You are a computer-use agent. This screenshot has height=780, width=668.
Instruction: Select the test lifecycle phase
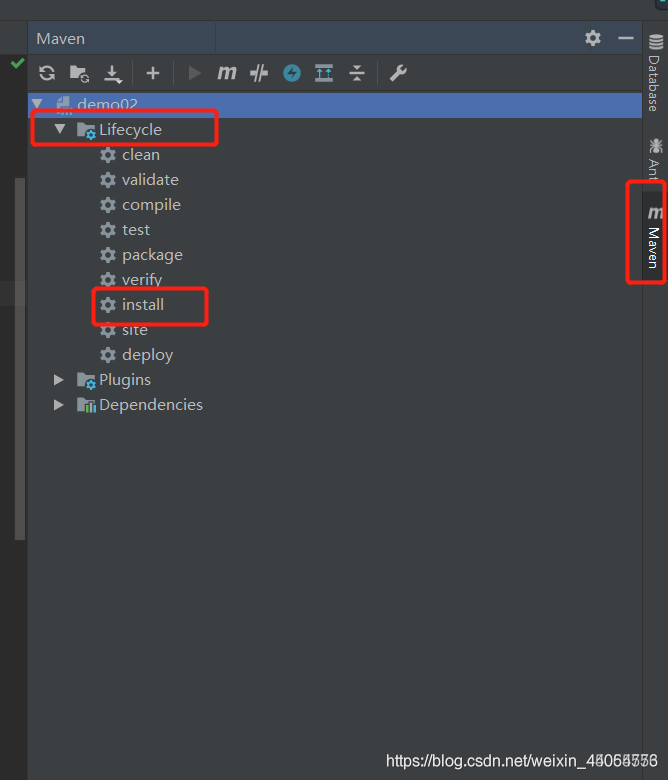tap(136, 230)
